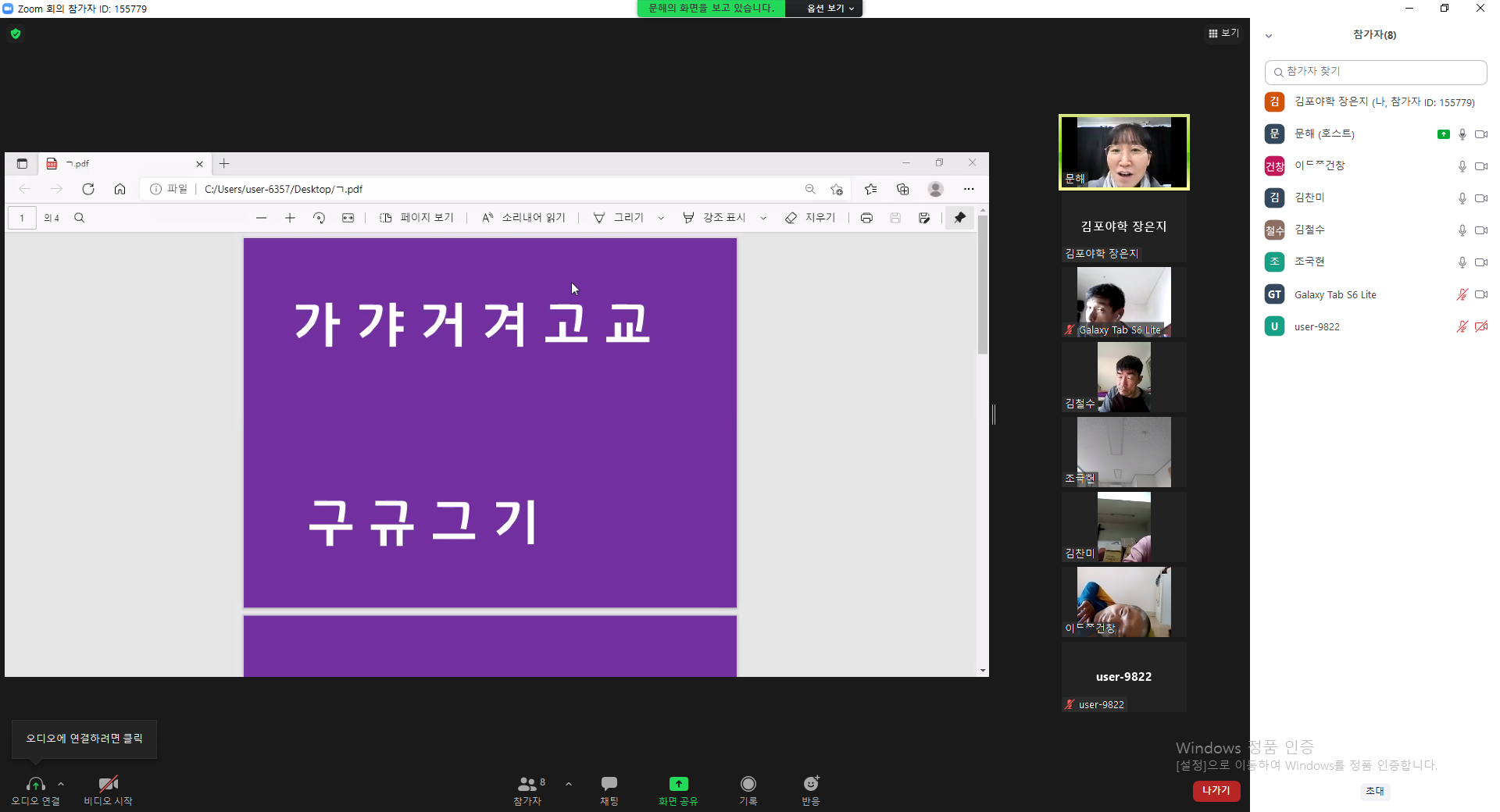Click the PDF search magnifier icon
Image resolution: width=1500 pixels, height=812 pixels.
pos(79,218)
